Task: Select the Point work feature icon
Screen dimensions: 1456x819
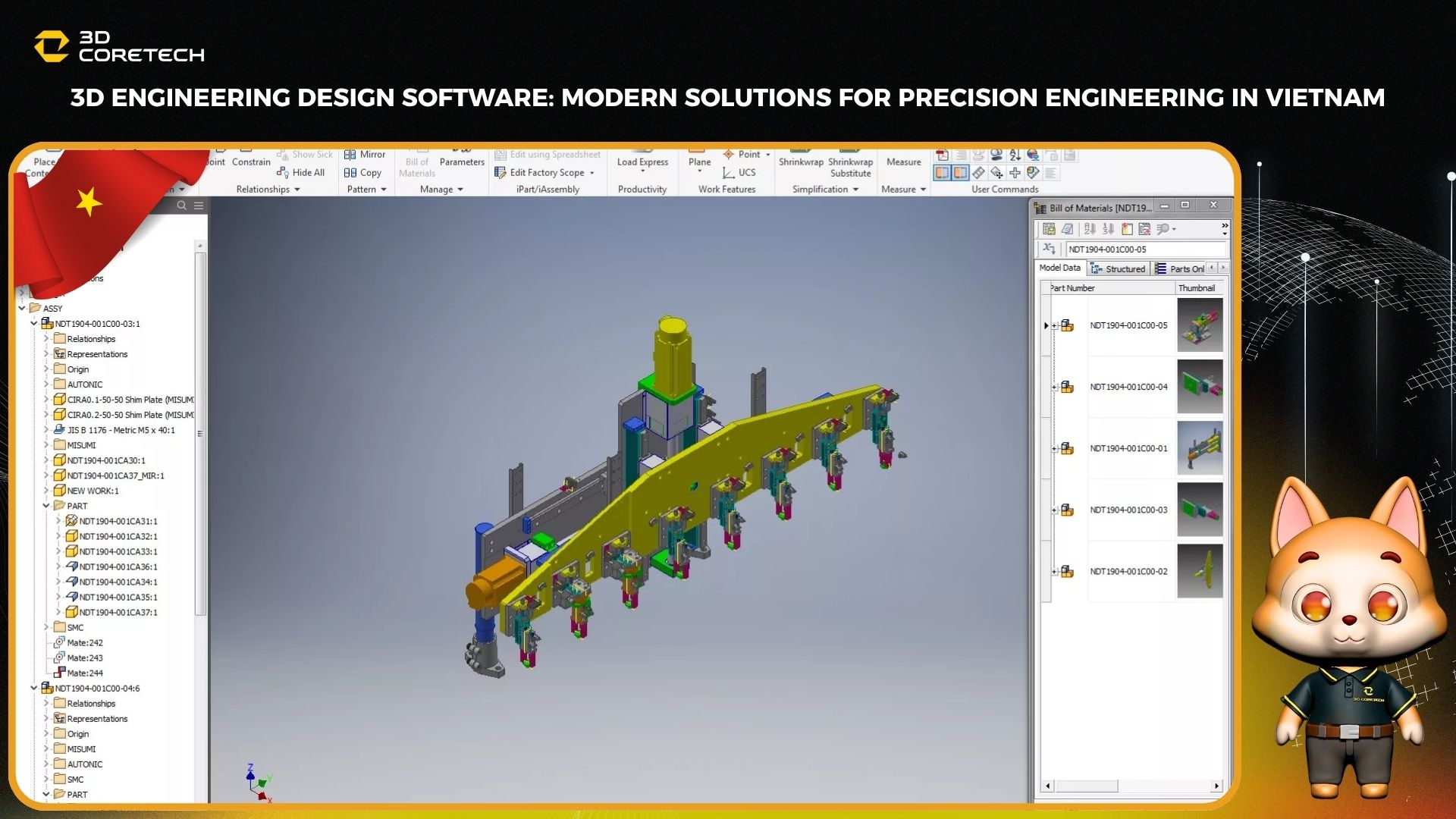Action: click(x=728, y=155)
